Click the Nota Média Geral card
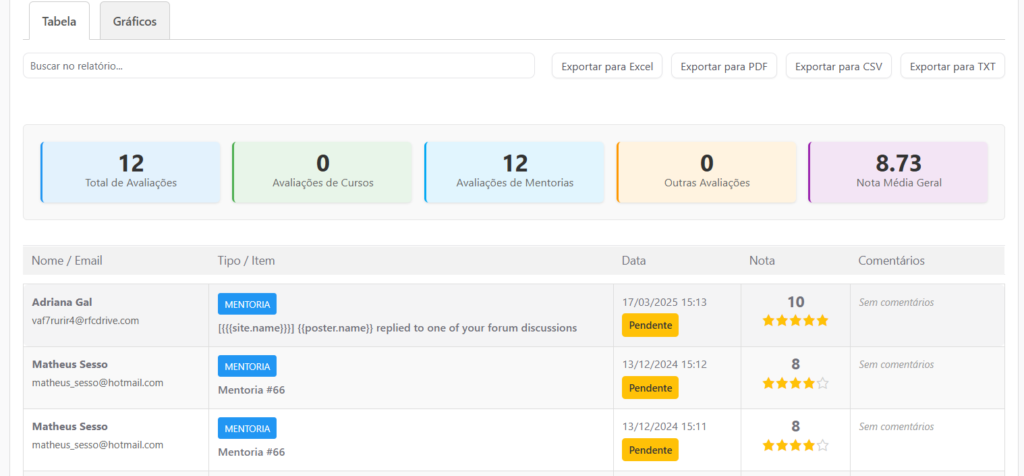Image resolution: width=1024 pixels, height=476 pixels. coord(898,172)
